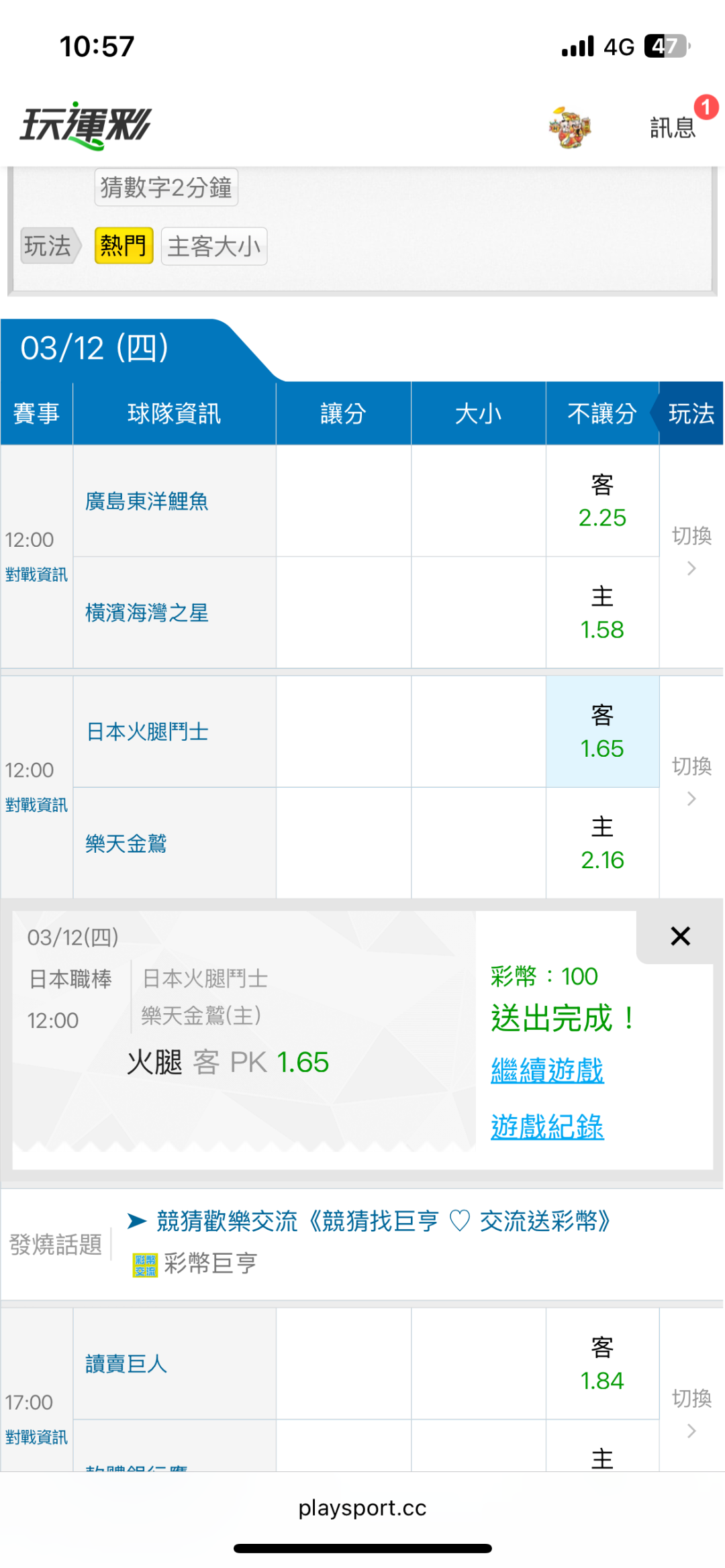Open the mascot avatar icon in the header
Image resolution: width=725 pixels, height=1568 pixels.
pyautogui.click(x=569, y=127)
